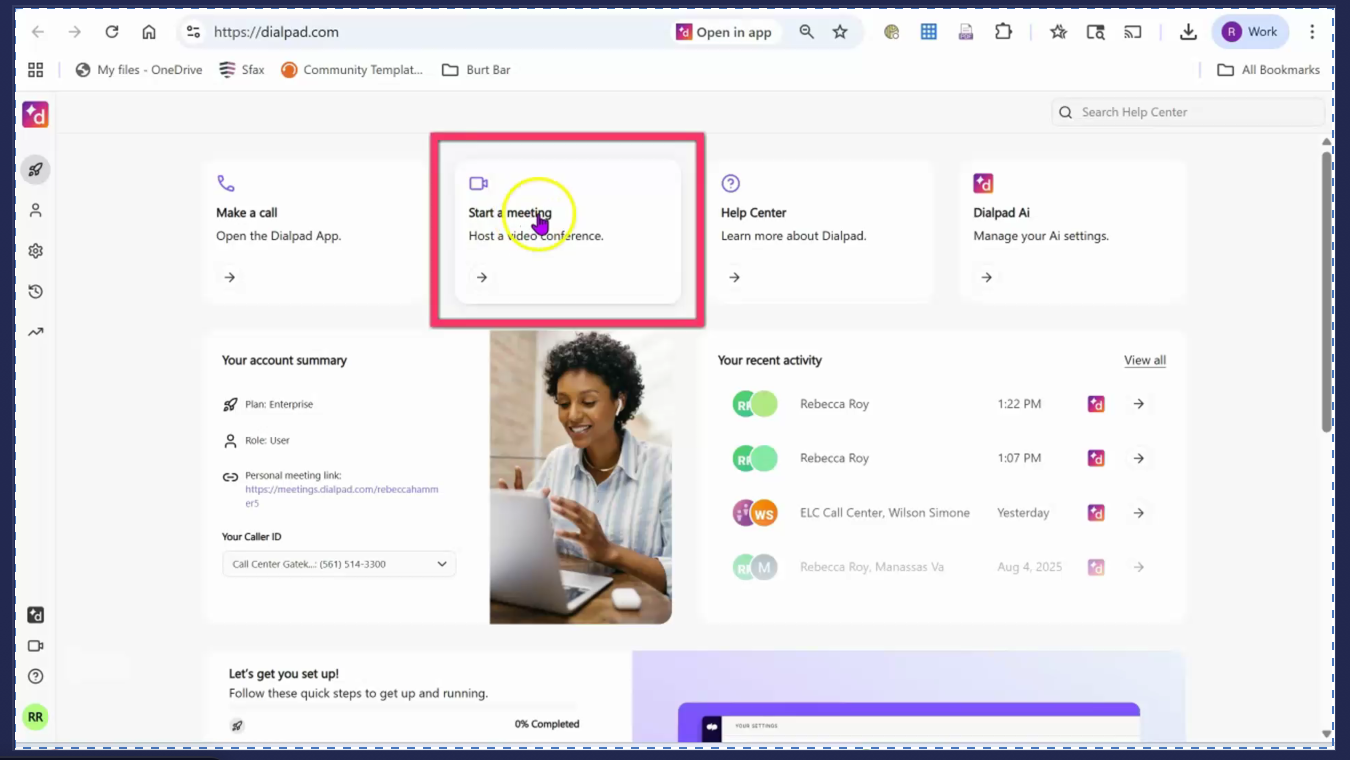Click the Role: User text
Viewport: 1350px width, 760px height.
click(x=267, y=440)
